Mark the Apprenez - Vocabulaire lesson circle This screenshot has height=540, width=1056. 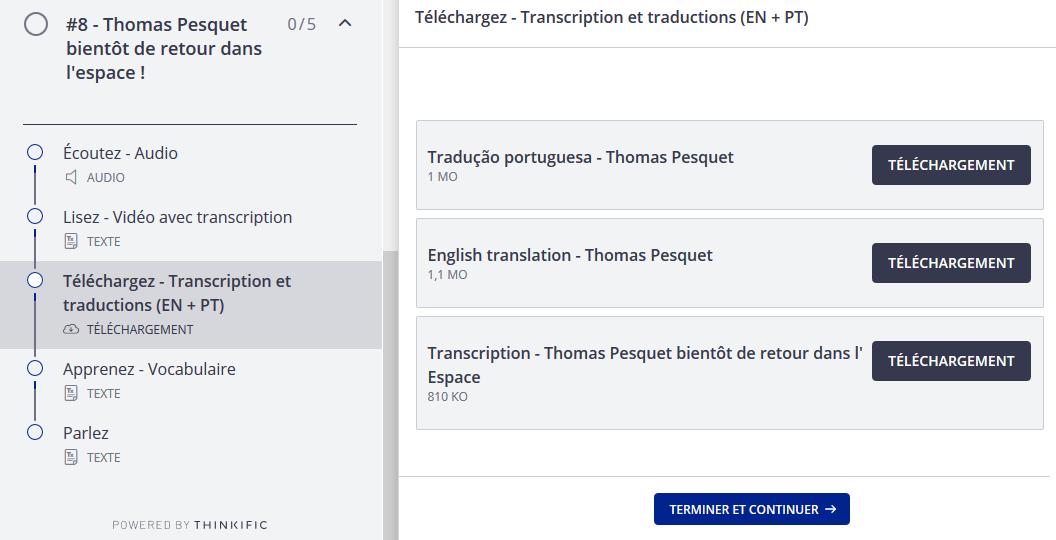click(x=35, y=368)
